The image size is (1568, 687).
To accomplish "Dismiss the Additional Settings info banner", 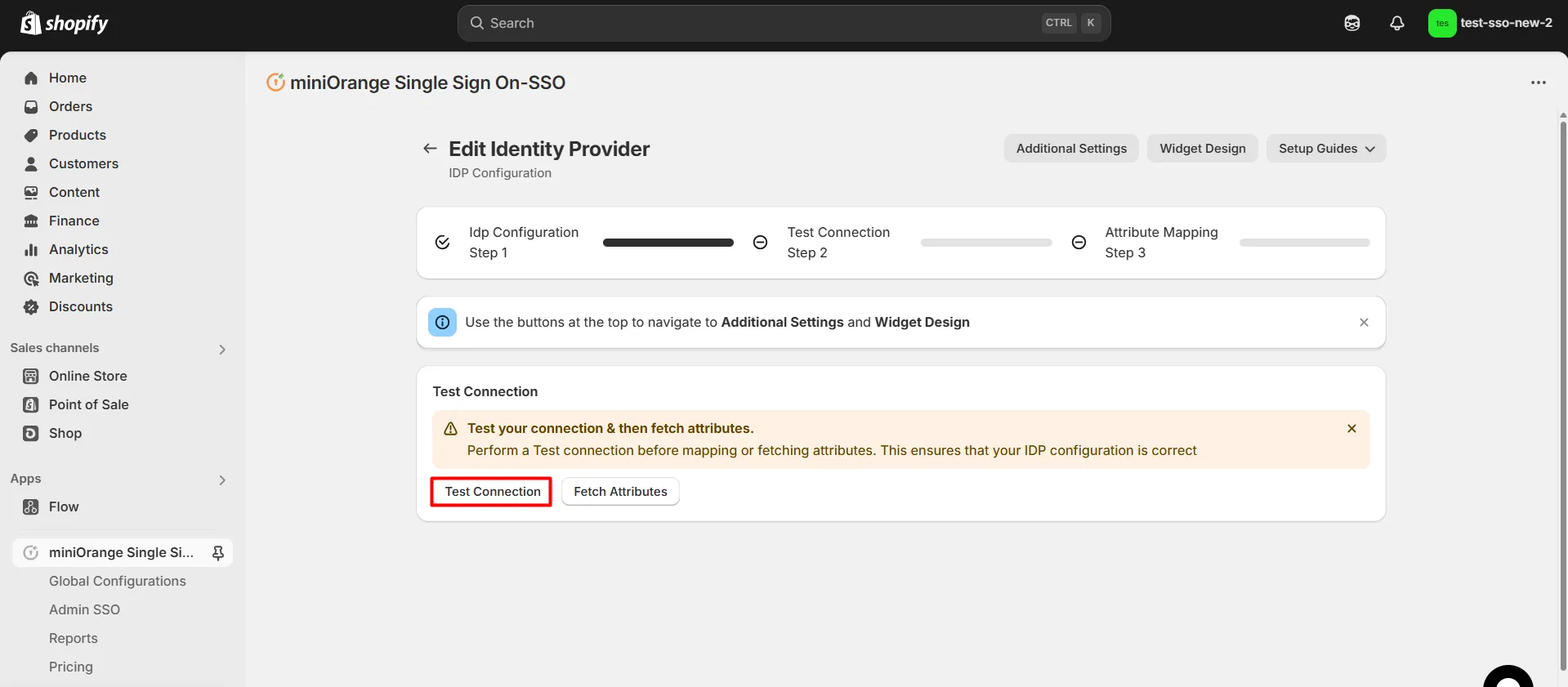I will coord(1364,323).
